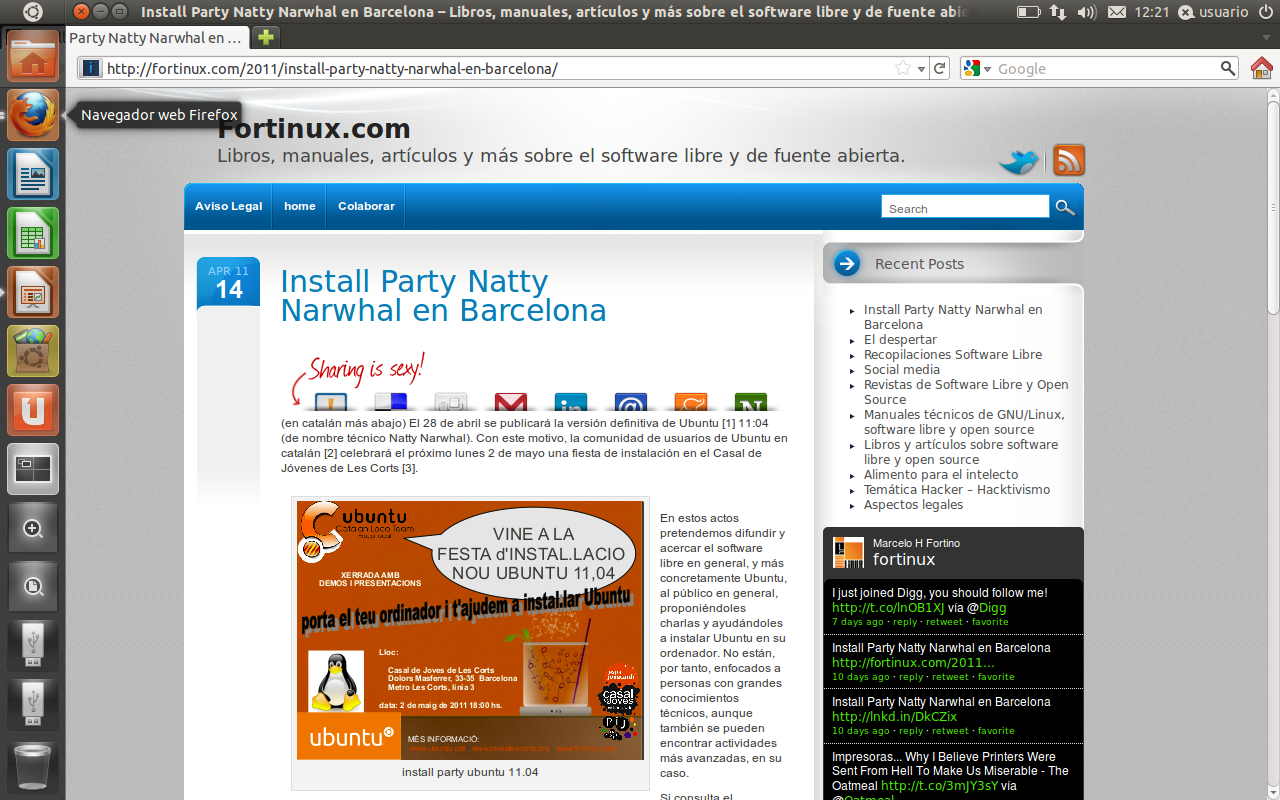Image resolution: width=1280 pixels, height=800 pixels.
Task: Click the Recent Posts blue arrow icon
Action: (x=847, y=263)
